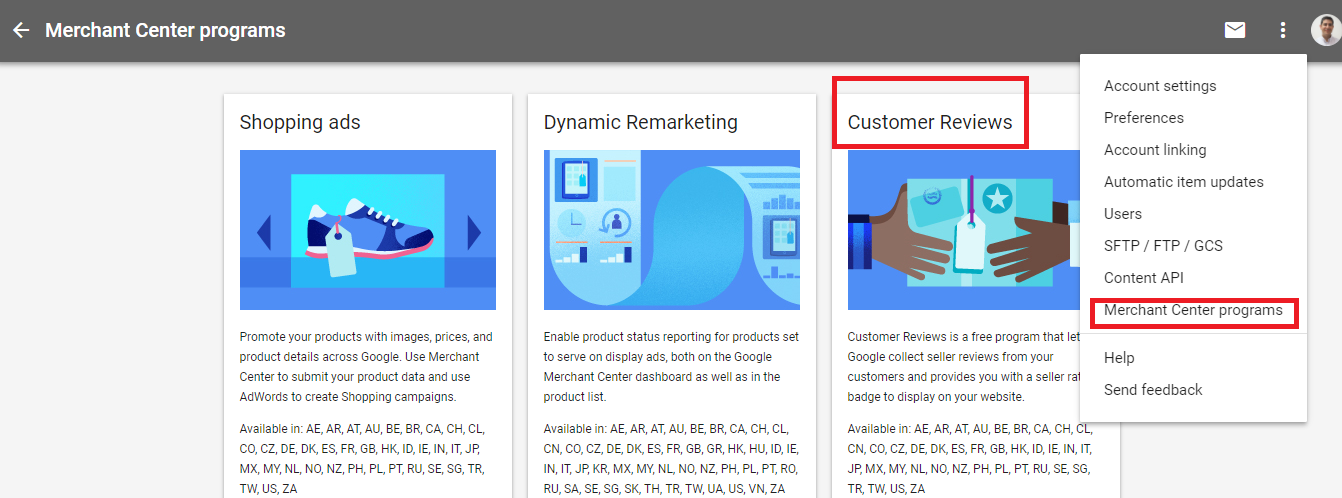Click the user profile avatar
The image size is (1342, 498).
click(x=1325, y=30)
